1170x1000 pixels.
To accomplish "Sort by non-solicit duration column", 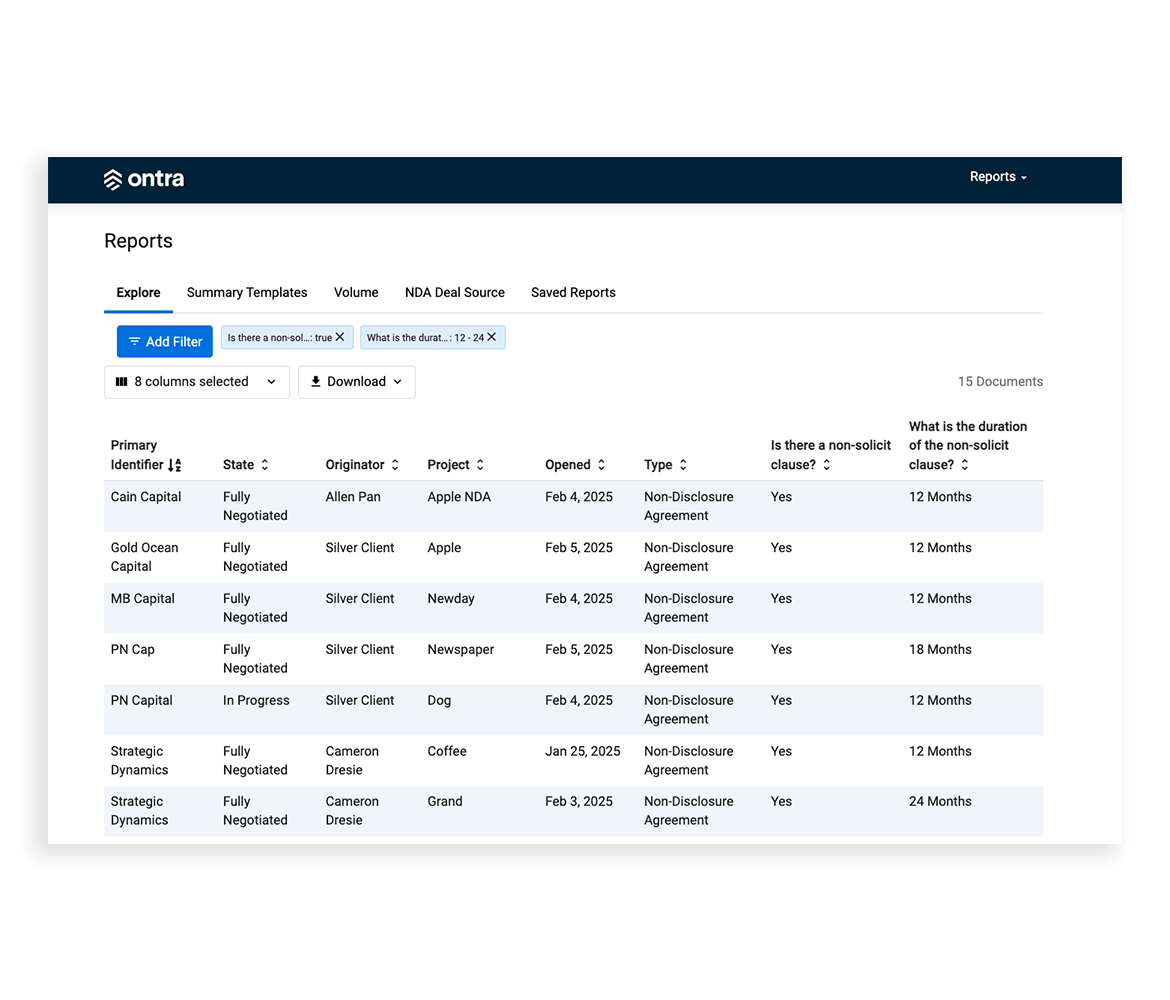I will (x=963, y=464).
